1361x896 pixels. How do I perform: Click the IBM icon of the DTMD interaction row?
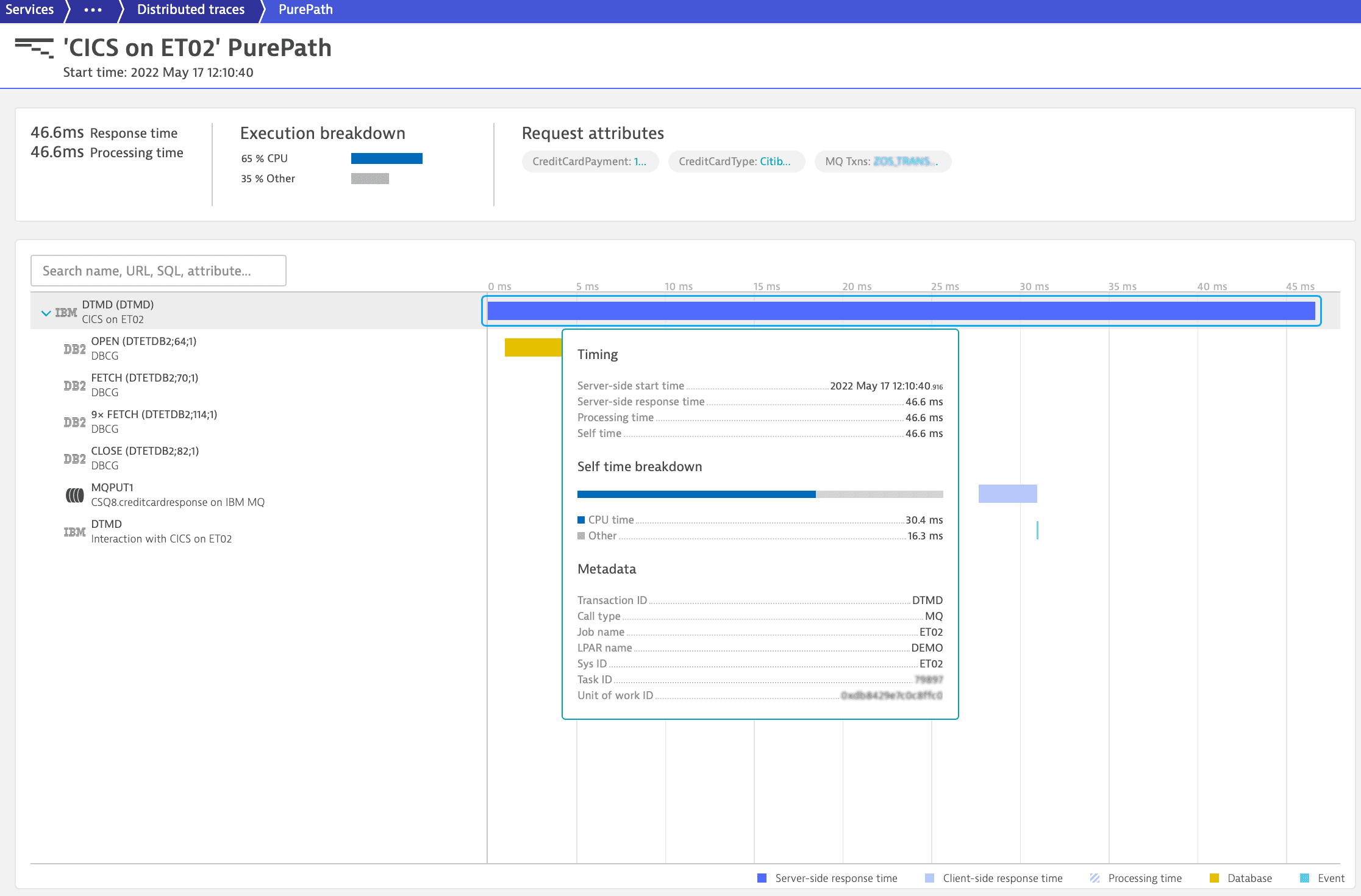tap(74, 532)
